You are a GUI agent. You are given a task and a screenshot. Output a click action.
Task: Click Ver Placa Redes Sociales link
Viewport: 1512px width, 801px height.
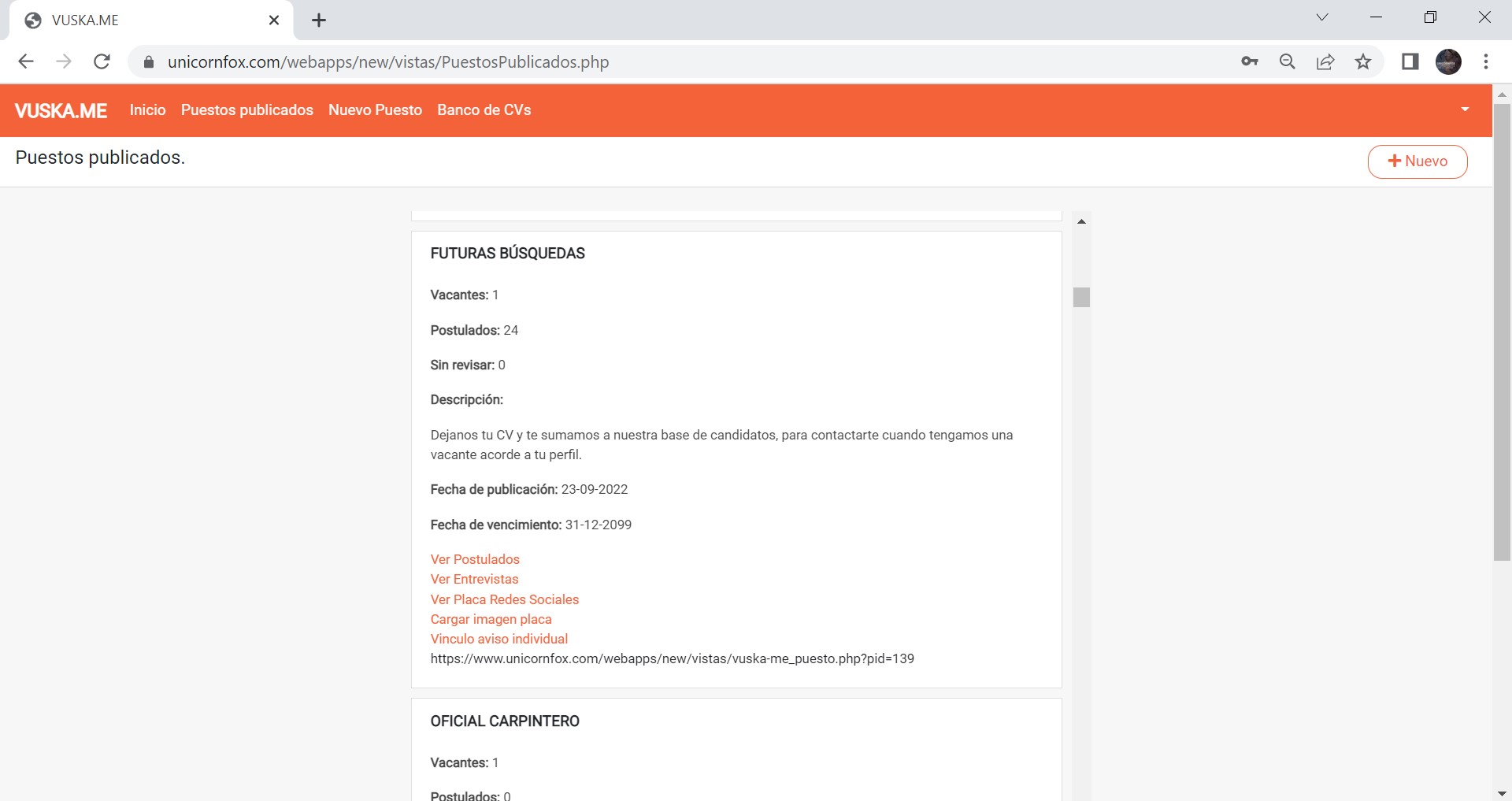coord(504,599)
